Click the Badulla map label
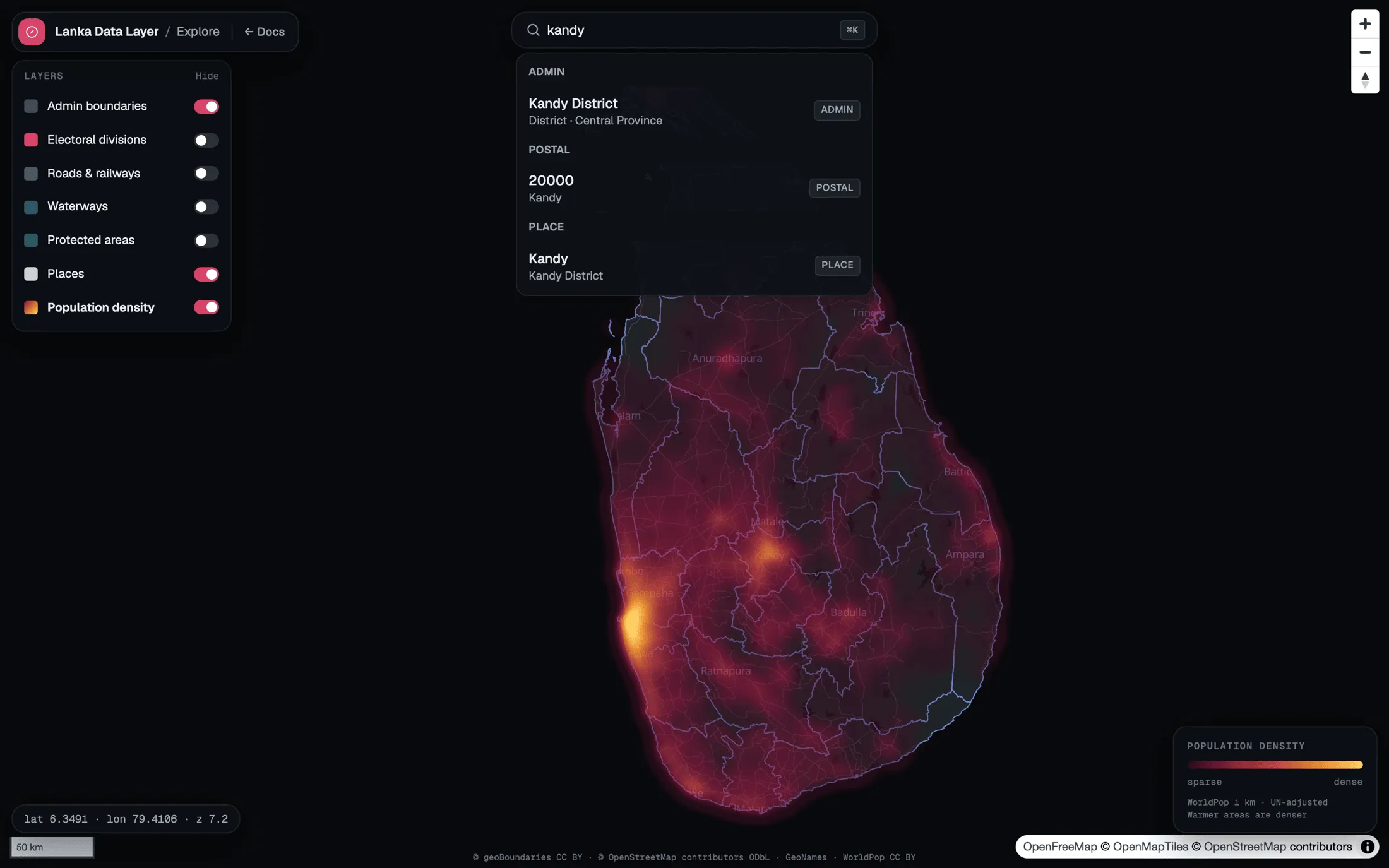1389x868 pixels. (x=848, y=612)
